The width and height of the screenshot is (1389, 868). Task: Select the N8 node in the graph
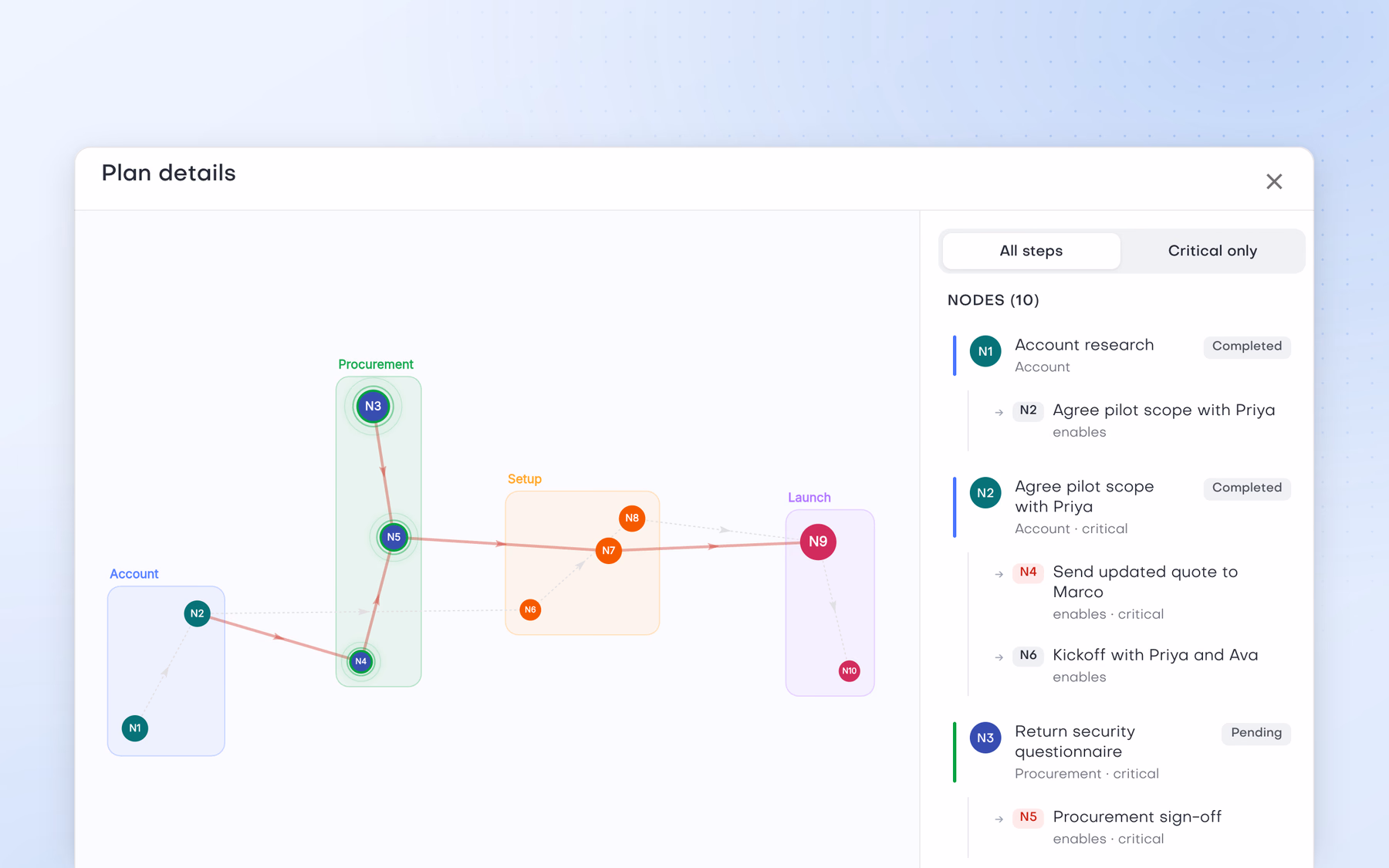tap(632, 518)
